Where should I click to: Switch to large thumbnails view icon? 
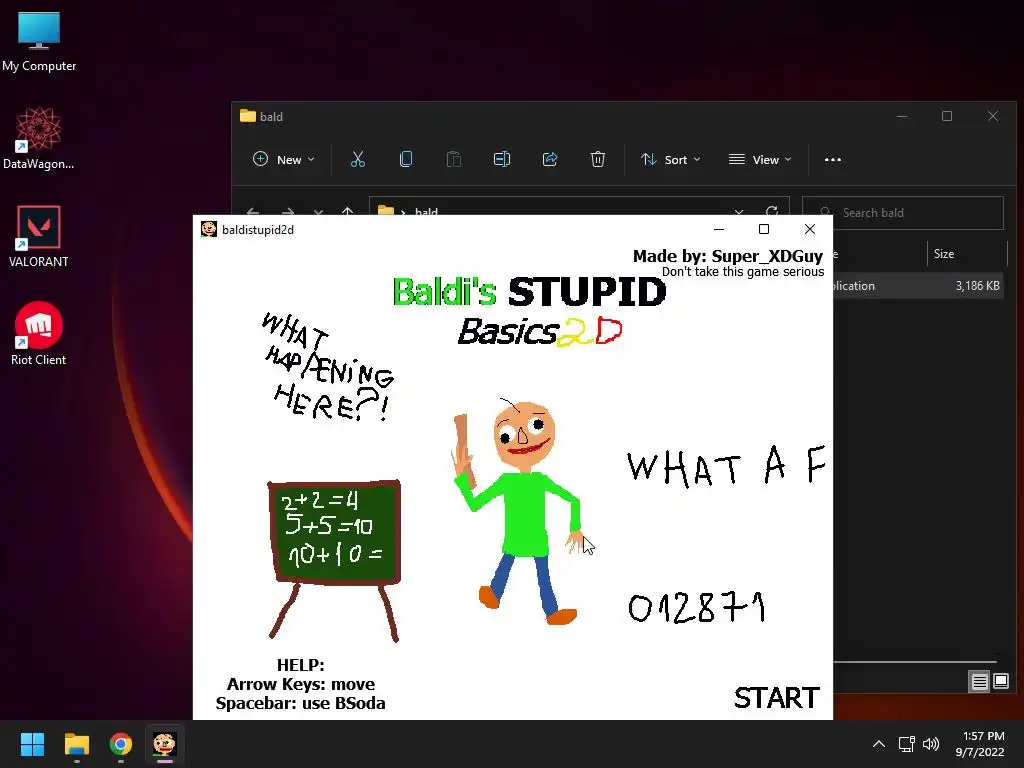(1000, 682)
